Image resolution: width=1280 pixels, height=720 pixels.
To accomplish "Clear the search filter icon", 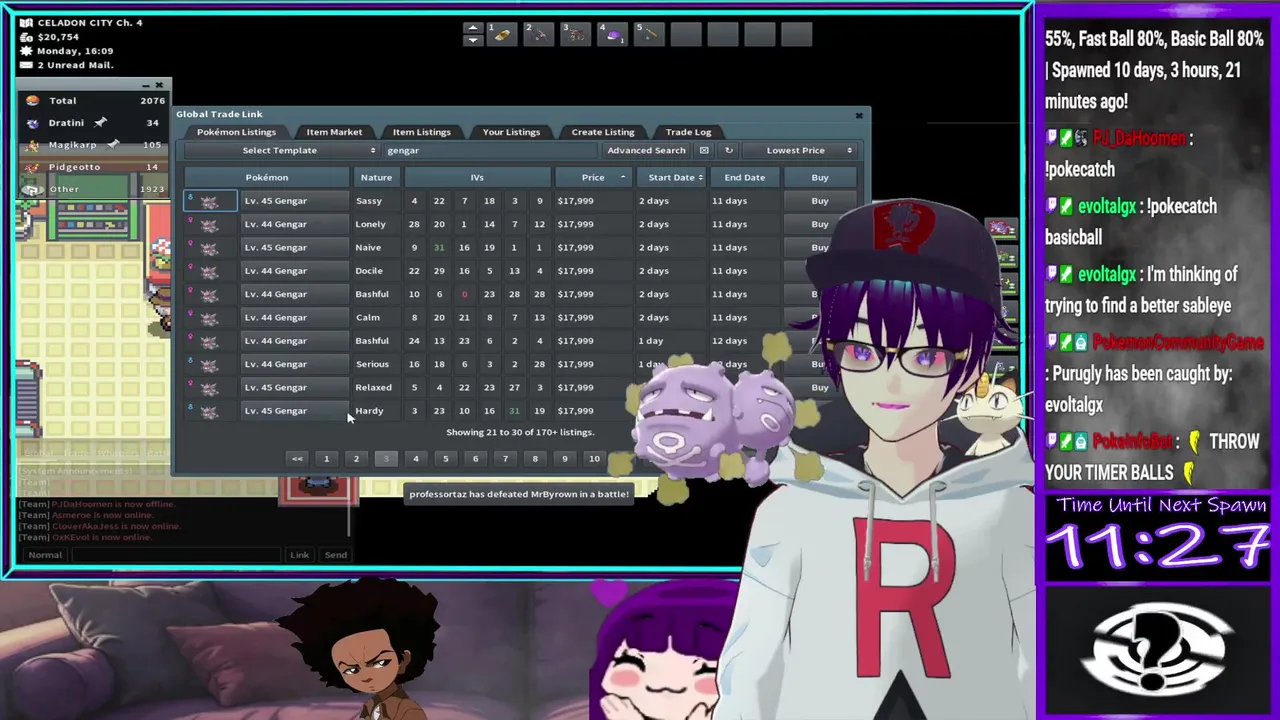I will pos(704,150).
